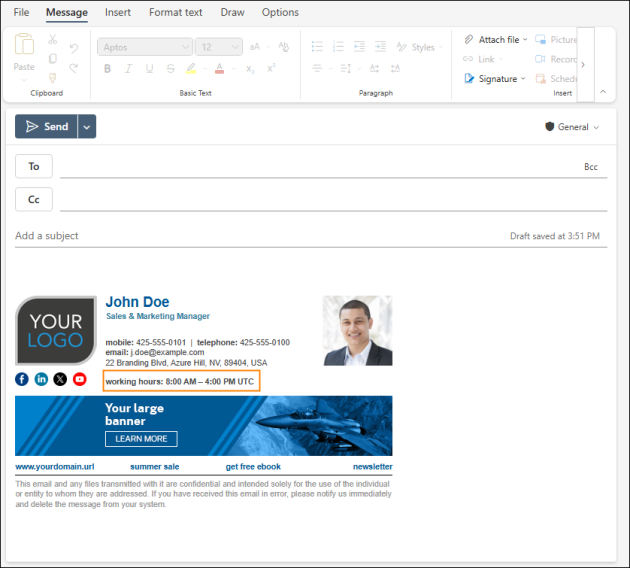630x568 pixels.
Task: Click the Bcc link
Action: [591, 167]
